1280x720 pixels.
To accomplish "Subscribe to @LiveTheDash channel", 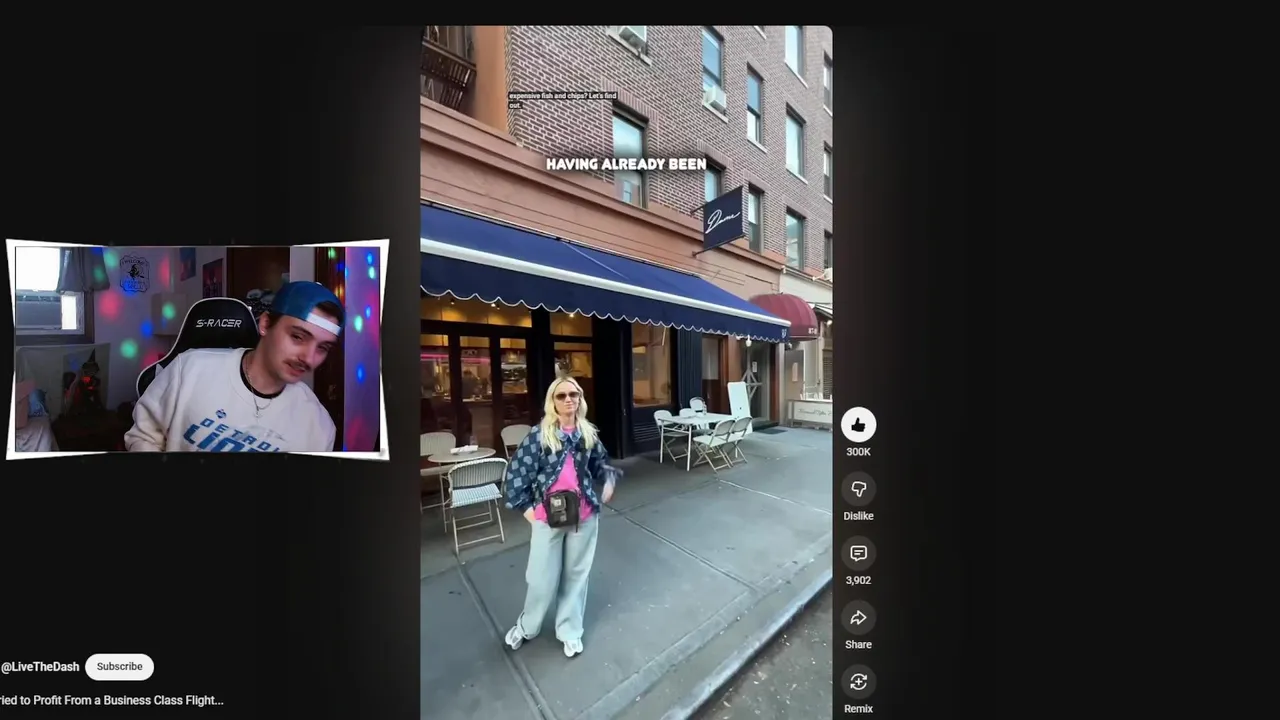I will (x=119, y=667).
